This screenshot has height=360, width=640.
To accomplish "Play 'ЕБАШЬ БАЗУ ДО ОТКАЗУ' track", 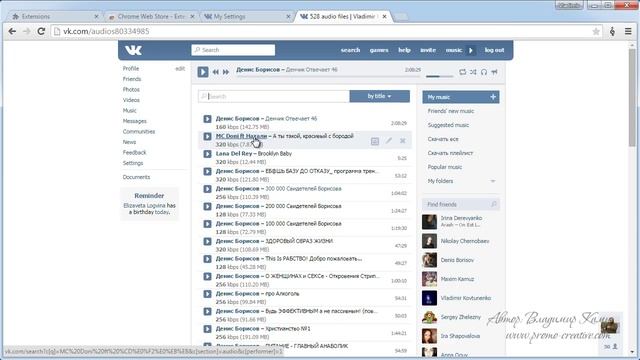I will point(207,171).
